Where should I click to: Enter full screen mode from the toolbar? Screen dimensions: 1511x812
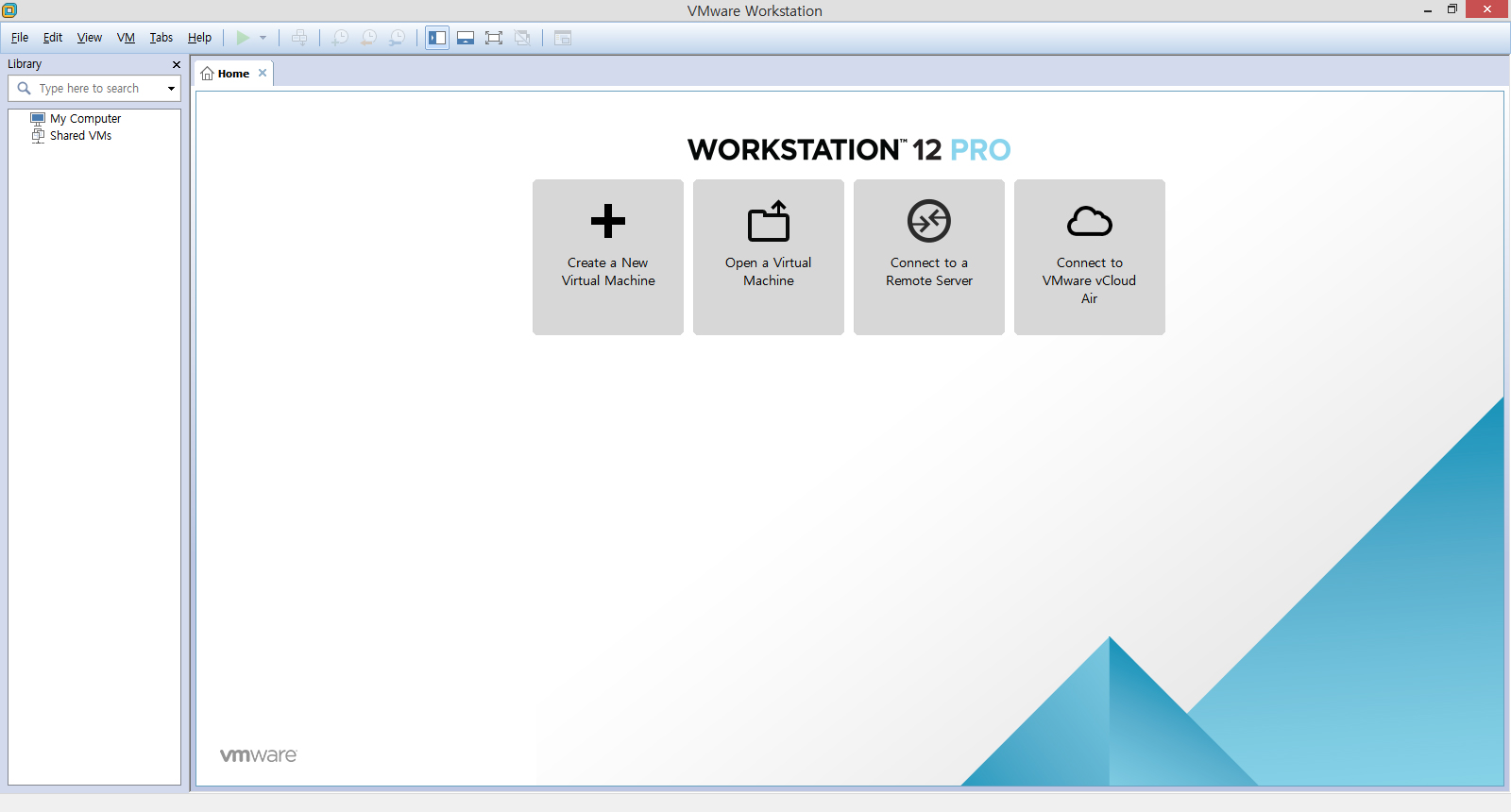tap(494, 38)
